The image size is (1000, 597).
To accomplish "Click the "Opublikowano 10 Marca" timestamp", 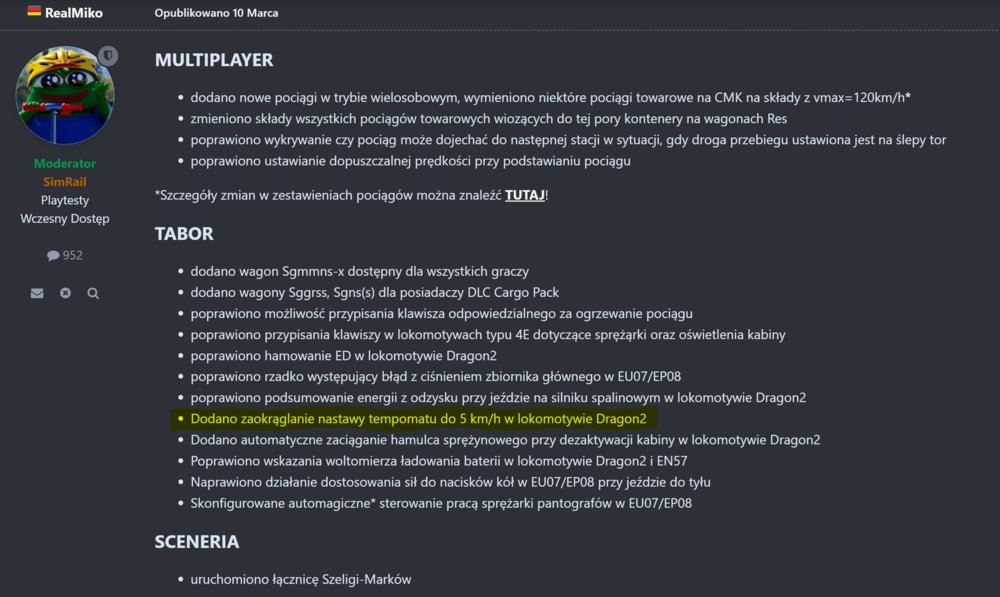I will (x=216, y=13).
